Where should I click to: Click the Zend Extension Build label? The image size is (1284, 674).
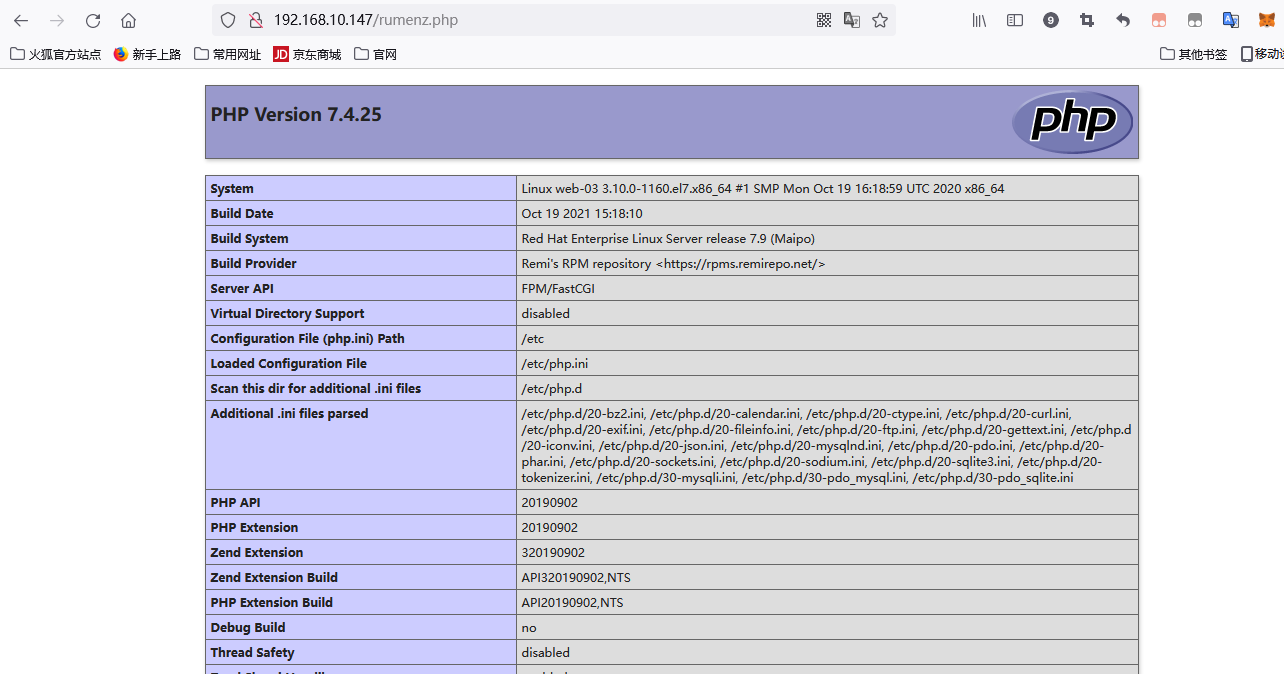pos(274,577)
